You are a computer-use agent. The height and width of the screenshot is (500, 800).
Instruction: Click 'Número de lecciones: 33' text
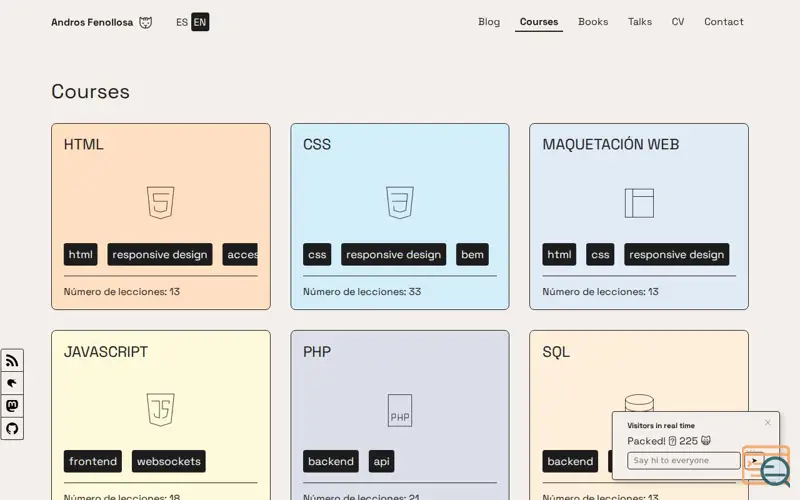pyautogui.click(x=362, y=292)
